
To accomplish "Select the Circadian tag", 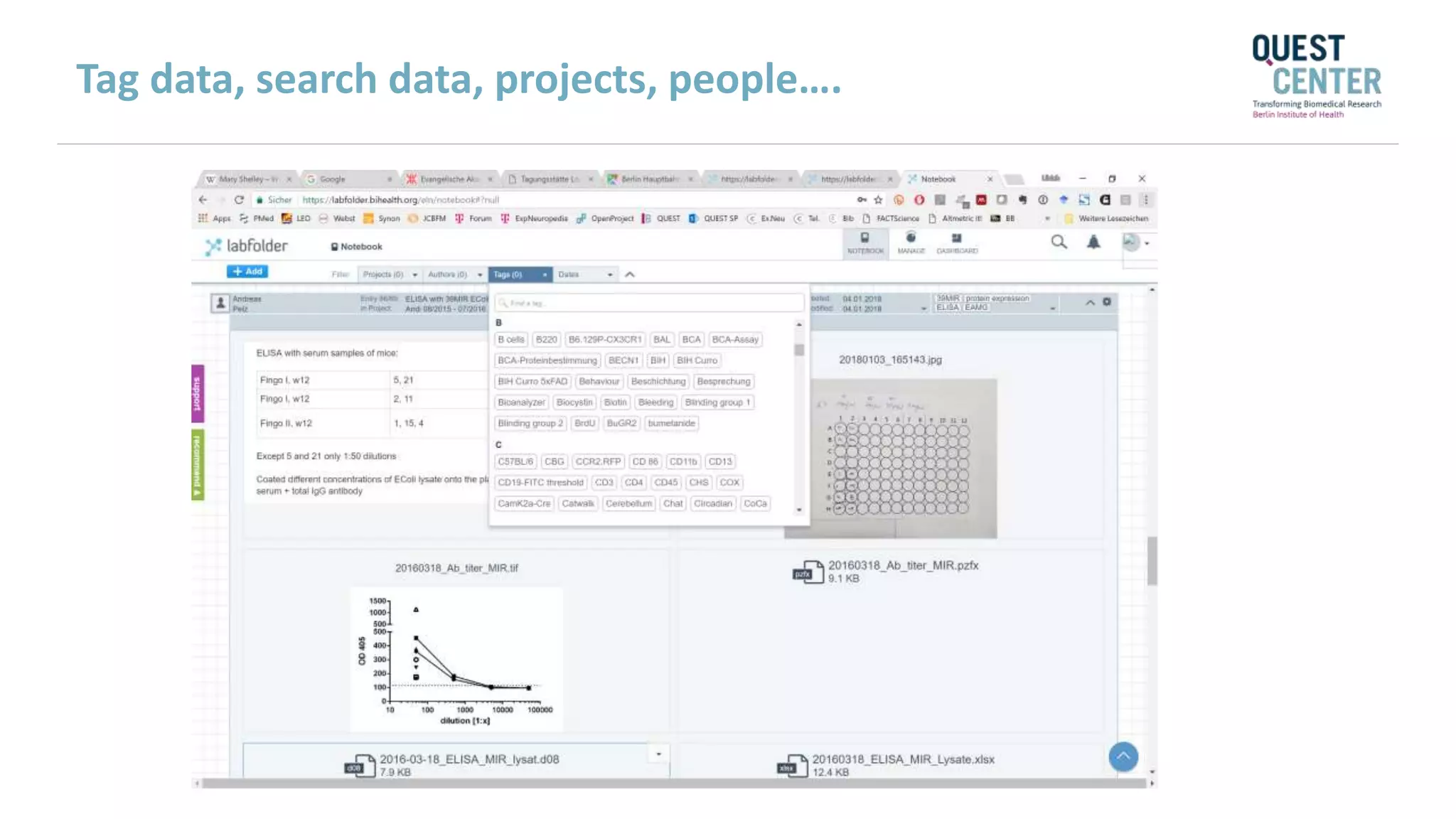I will coord(713,503).
